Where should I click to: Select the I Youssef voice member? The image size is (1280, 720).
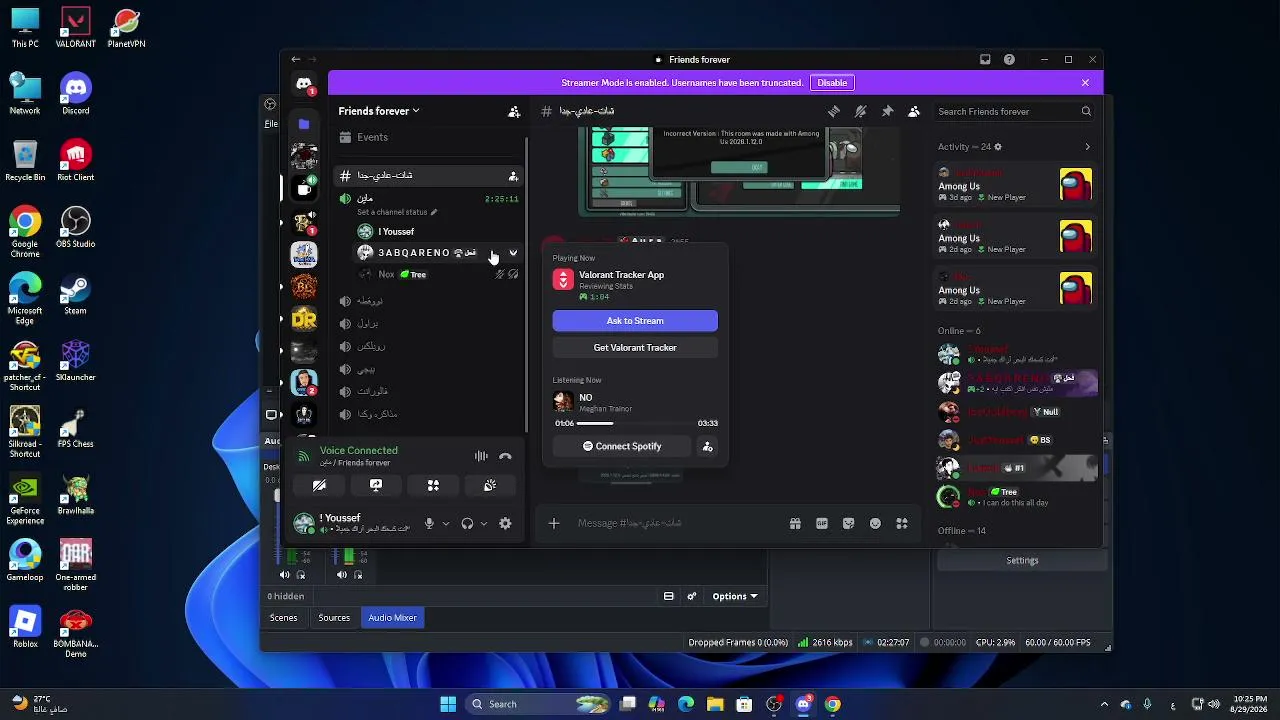(x=438, y=232)
